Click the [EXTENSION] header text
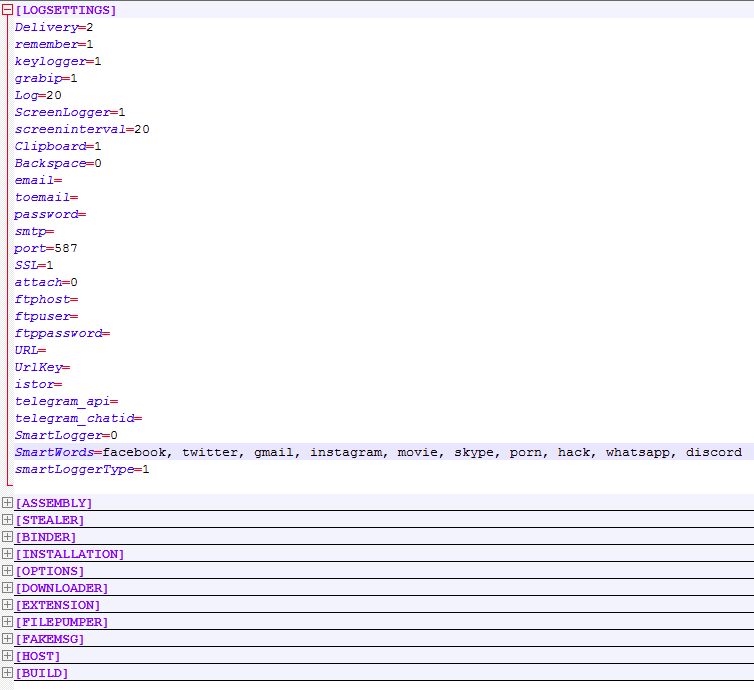Image resolution: width=754 pixels, height=690 pixels. point(58,605)
